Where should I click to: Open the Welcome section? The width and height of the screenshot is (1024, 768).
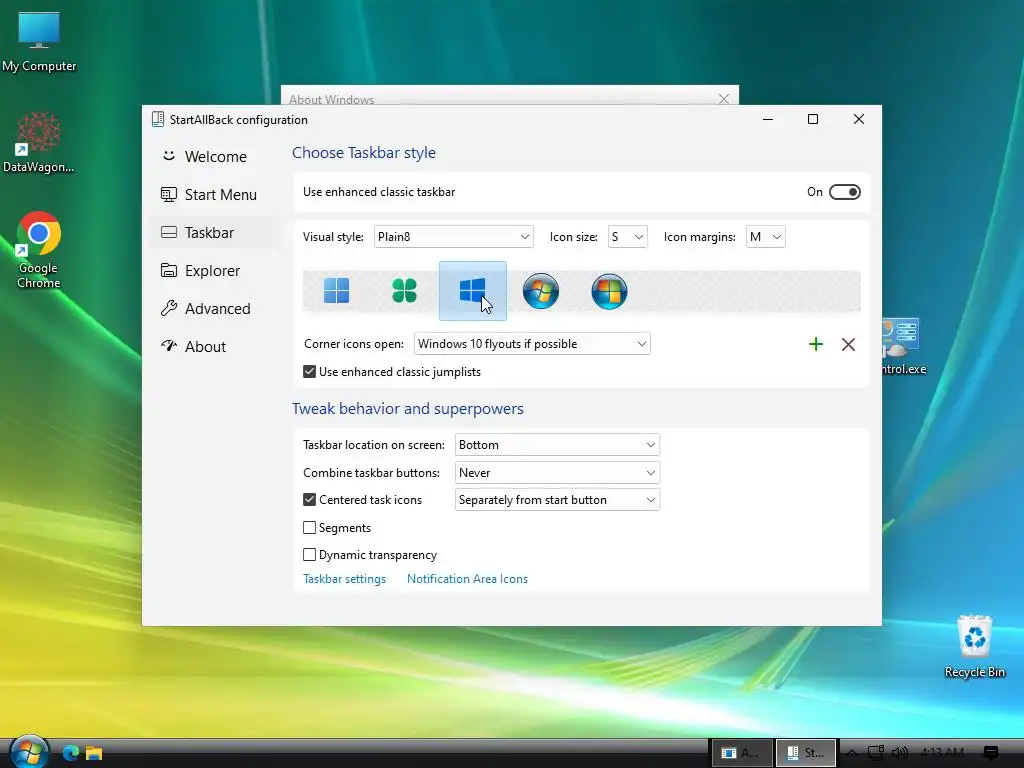tap(214, 157)
